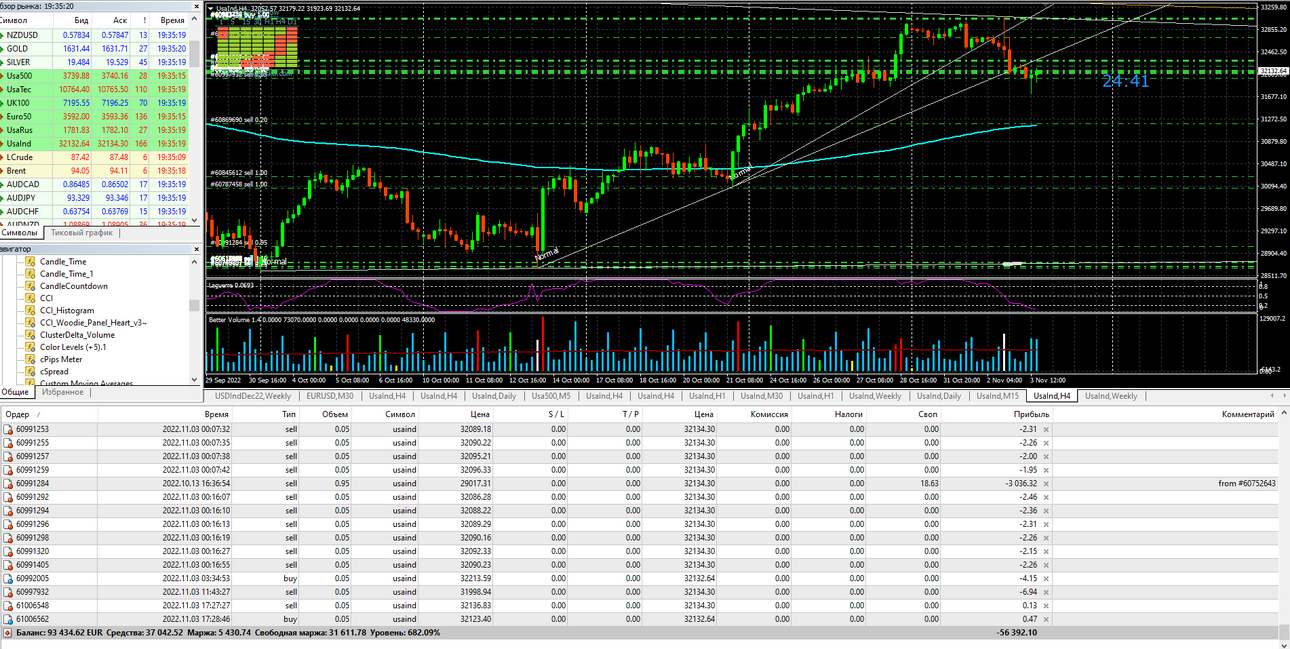Screen dimensions: 1290x649
Task: Click the #60869690 sell 0.20 chart label
Action: [x=239, y=120]
